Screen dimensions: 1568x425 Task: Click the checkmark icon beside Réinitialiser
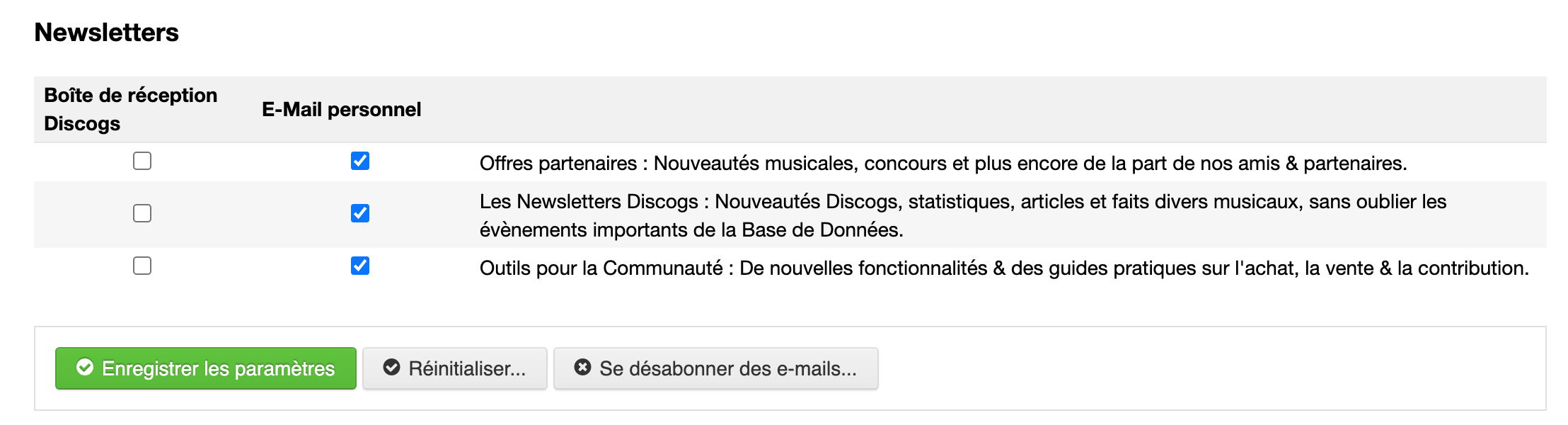tap(391, 368)
